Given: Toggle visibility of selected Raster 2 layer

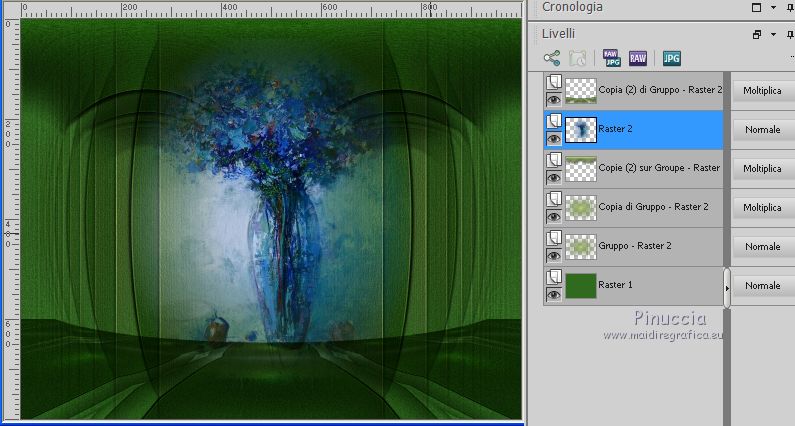Looking at the screenshot, I should tap(554, 138).
